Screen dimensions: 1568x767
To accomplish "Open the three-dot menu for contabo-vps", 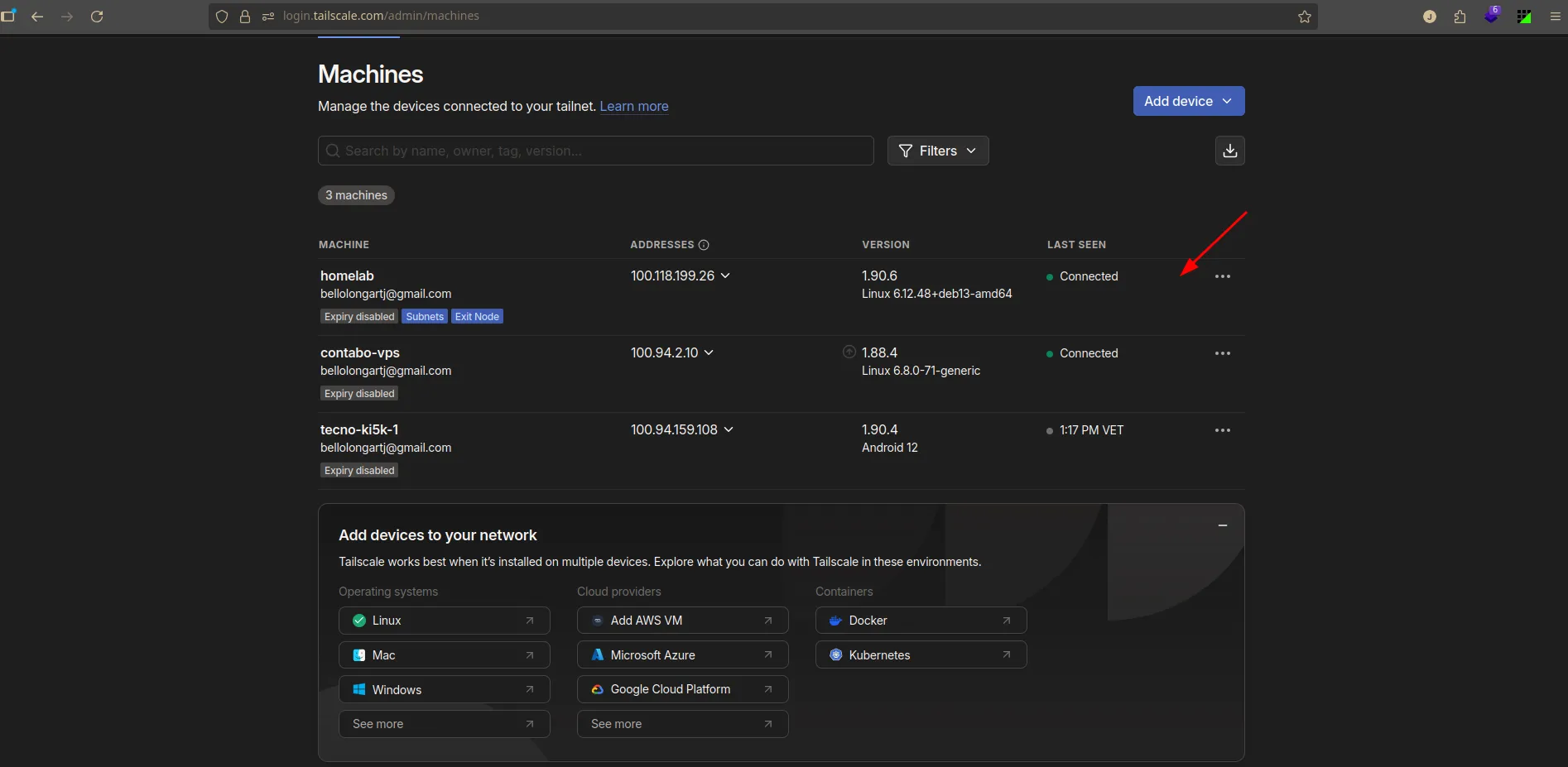I will [1222, 353].
